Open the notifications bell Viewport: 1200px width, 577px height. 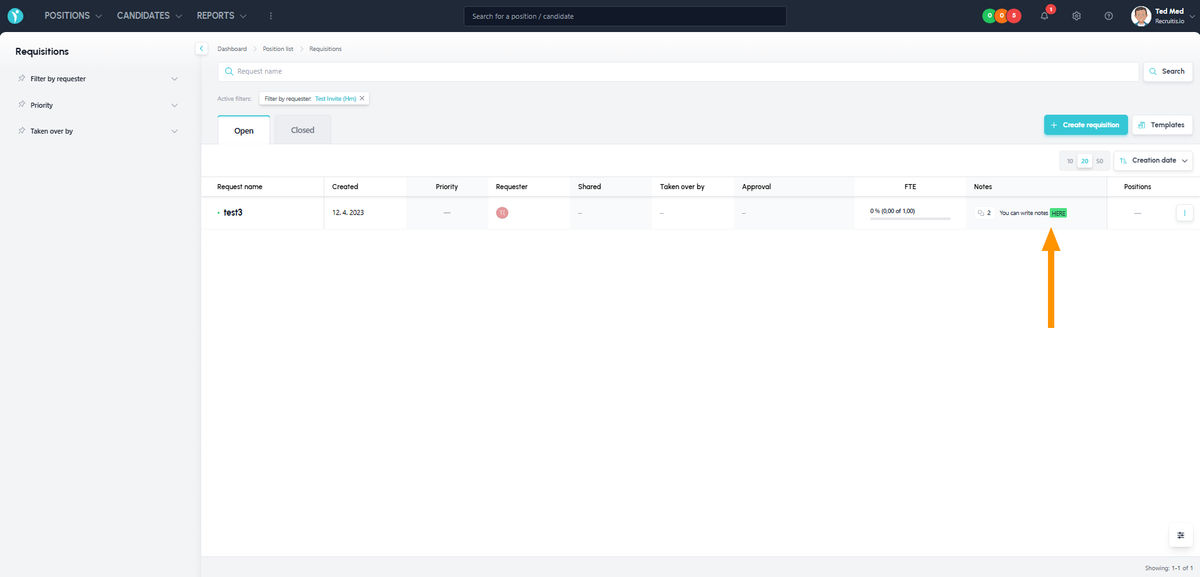[x=1044, y=16]
